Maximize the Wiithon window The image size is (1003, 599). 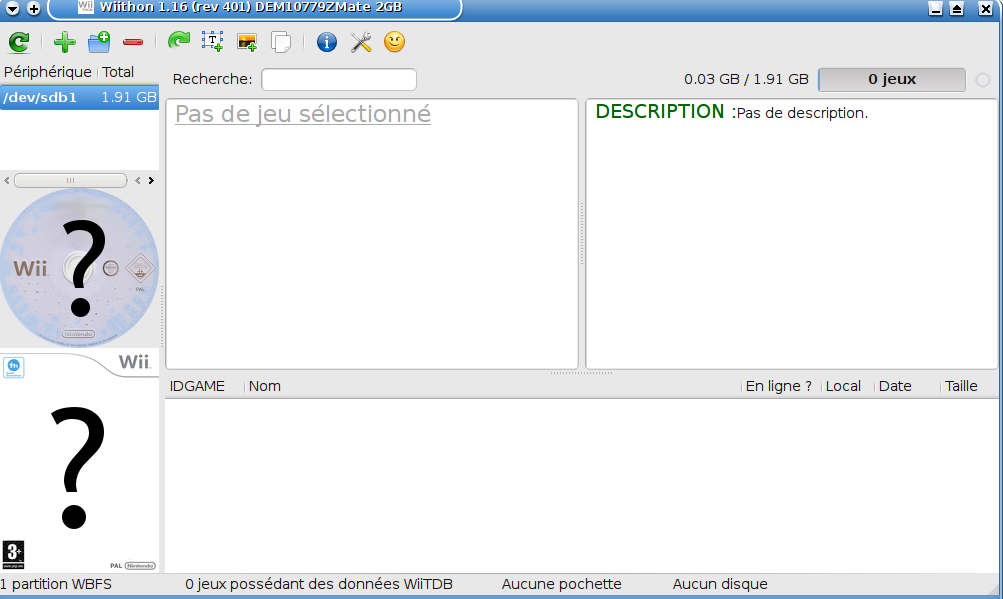coord(957,8)
